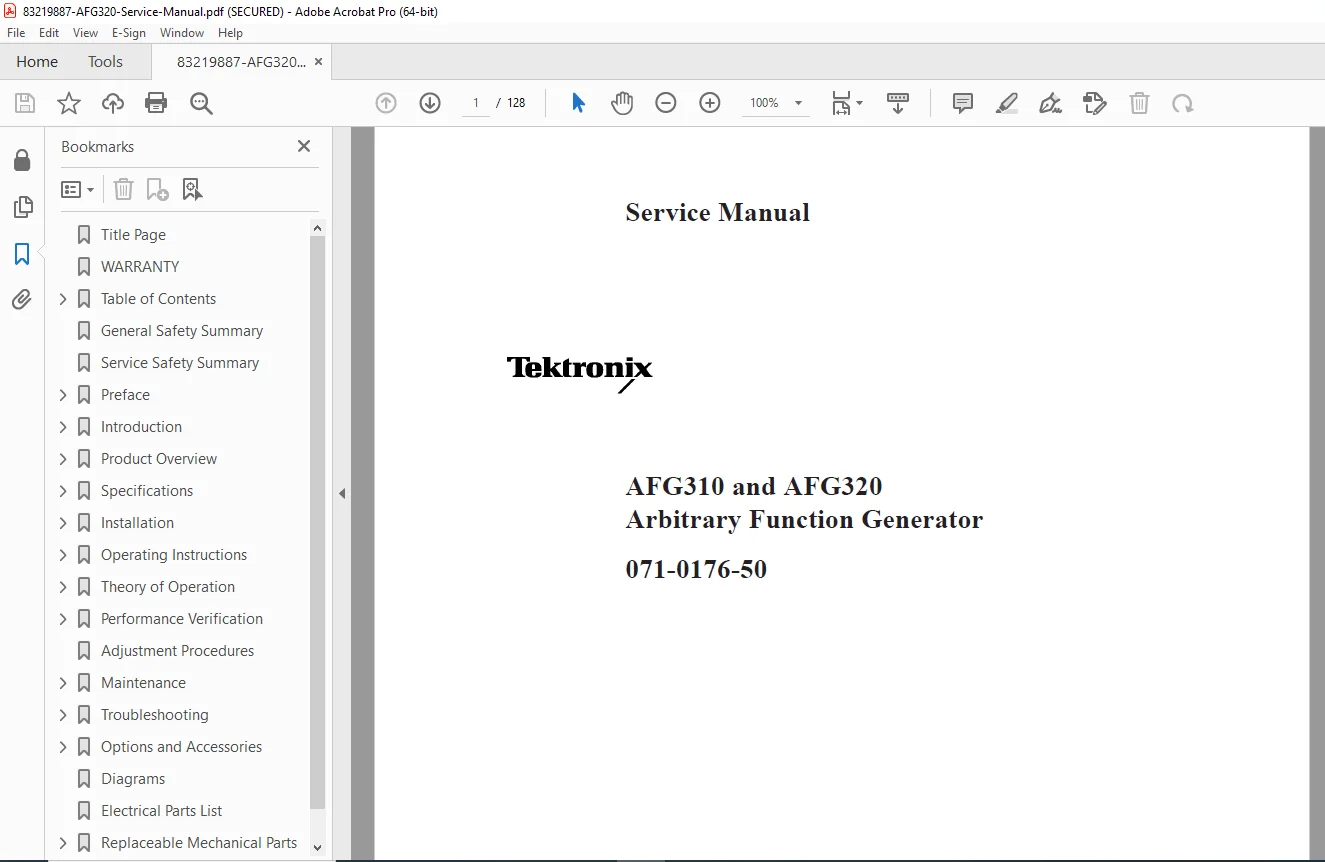
Task: Click the Save file icon
Action: (25, 103)
